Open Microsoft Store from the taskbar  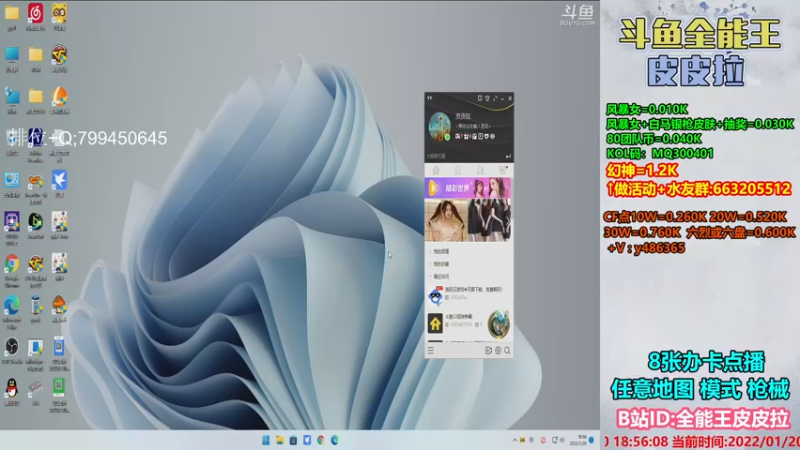(293, 440)
